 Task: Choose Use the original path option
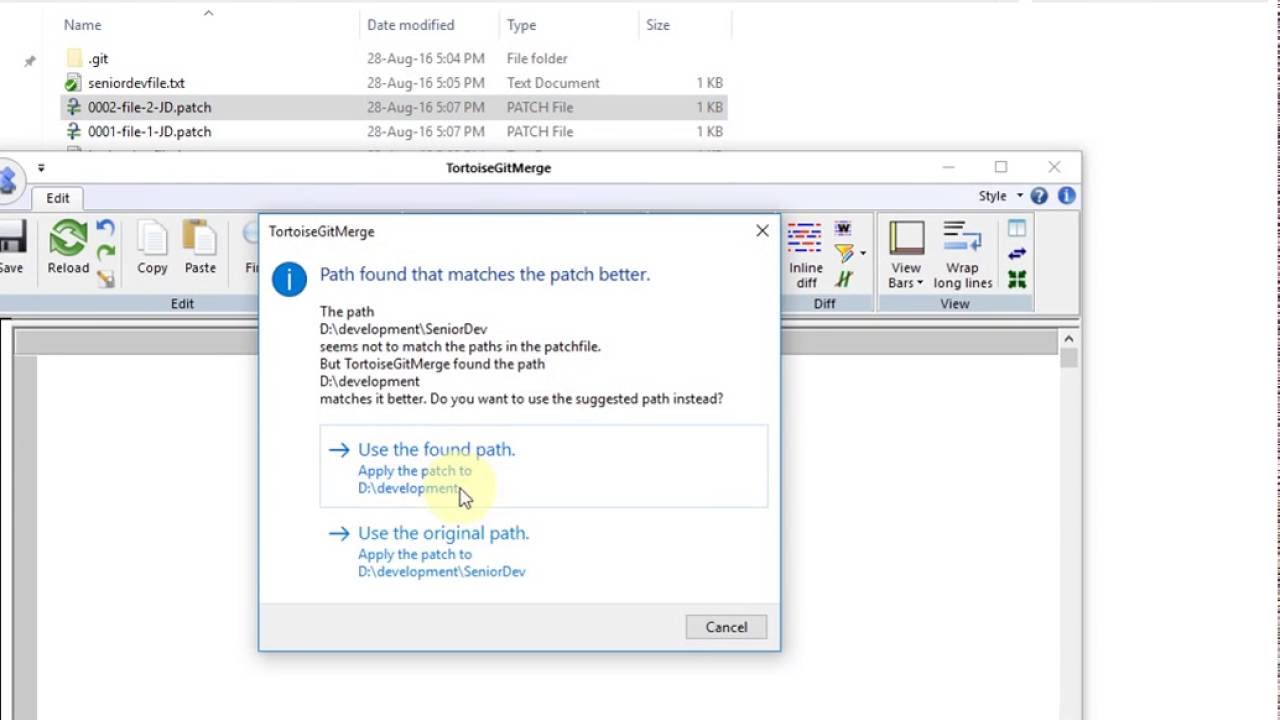click(543, 551)
